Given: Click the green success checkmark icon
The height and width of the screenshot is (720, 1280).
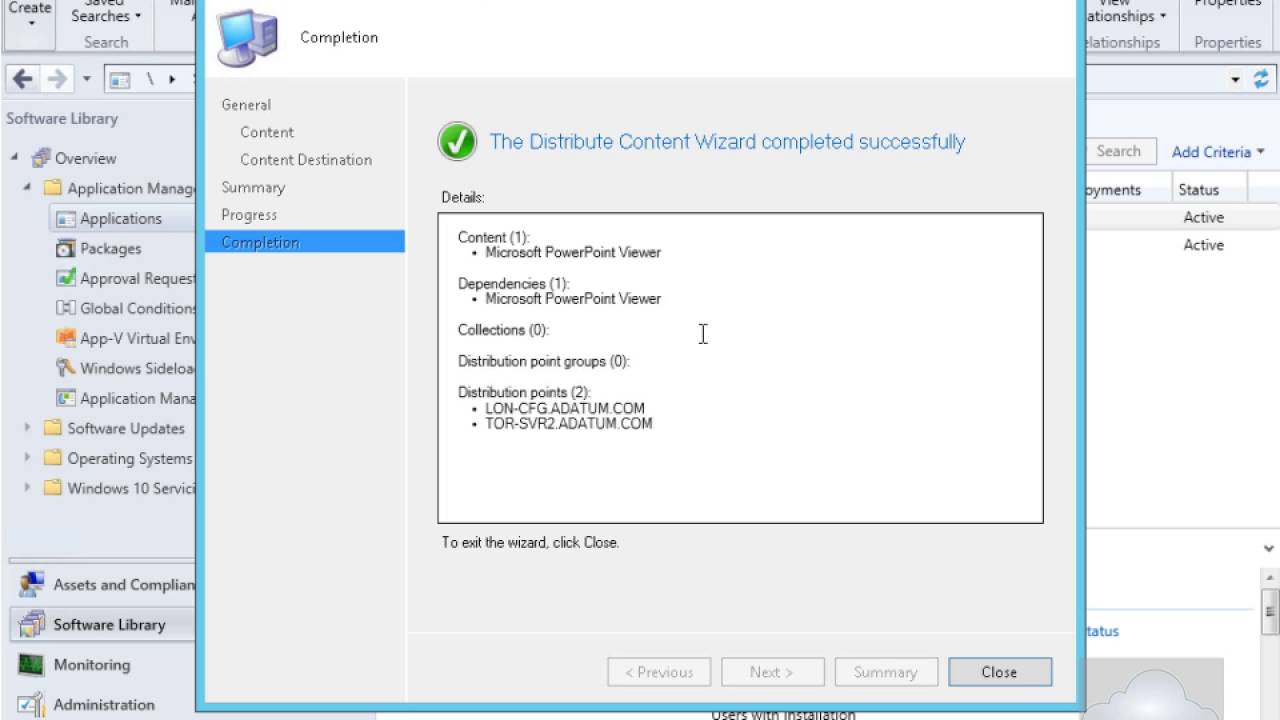Looking at the screenshot, I should point(457,142).
